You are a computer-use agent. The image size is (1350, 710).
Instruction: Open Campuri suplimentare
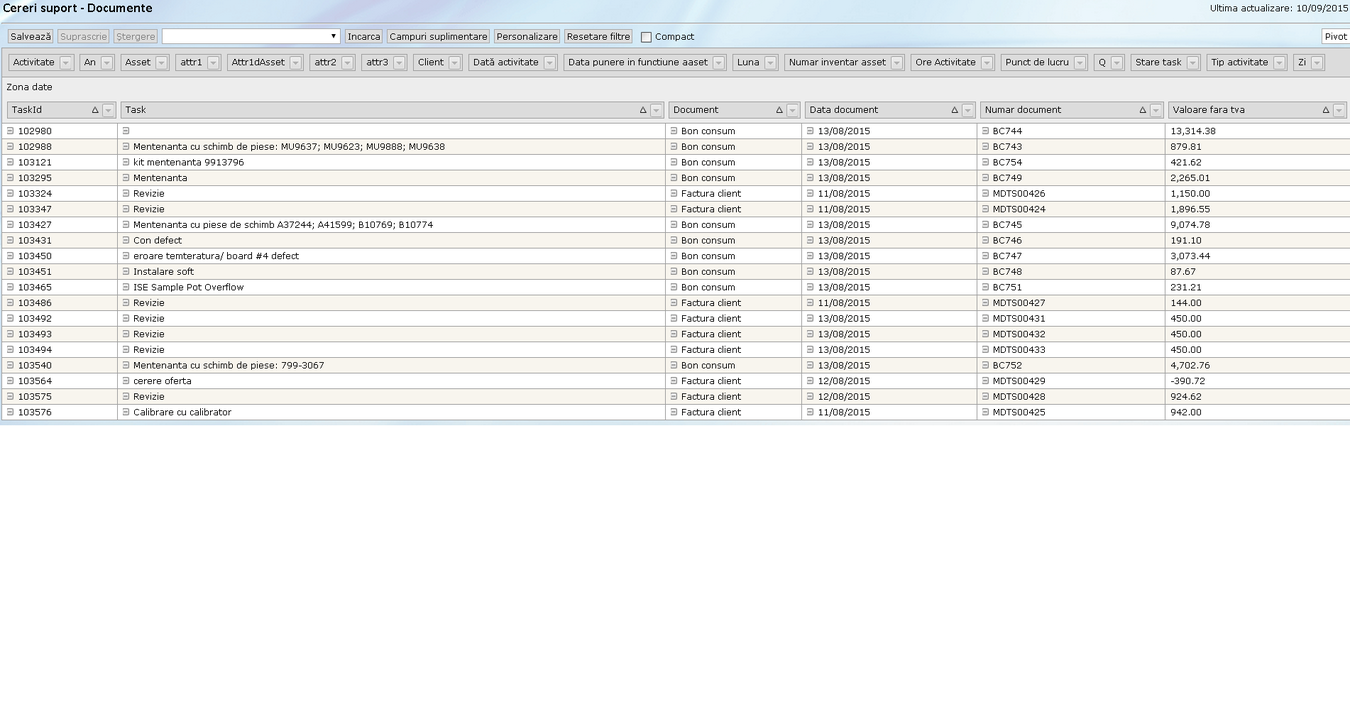point(438,36)
